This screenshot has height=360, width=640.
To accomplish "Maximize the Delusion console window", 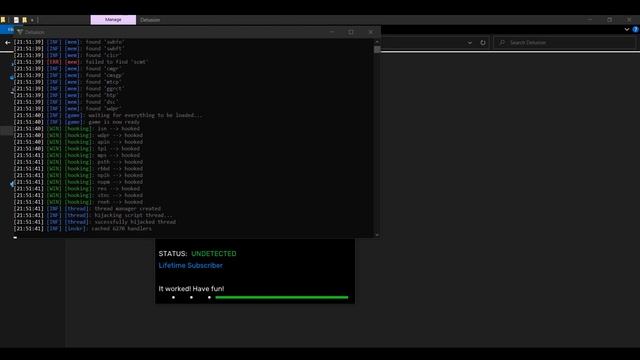I will click(351, 32).
